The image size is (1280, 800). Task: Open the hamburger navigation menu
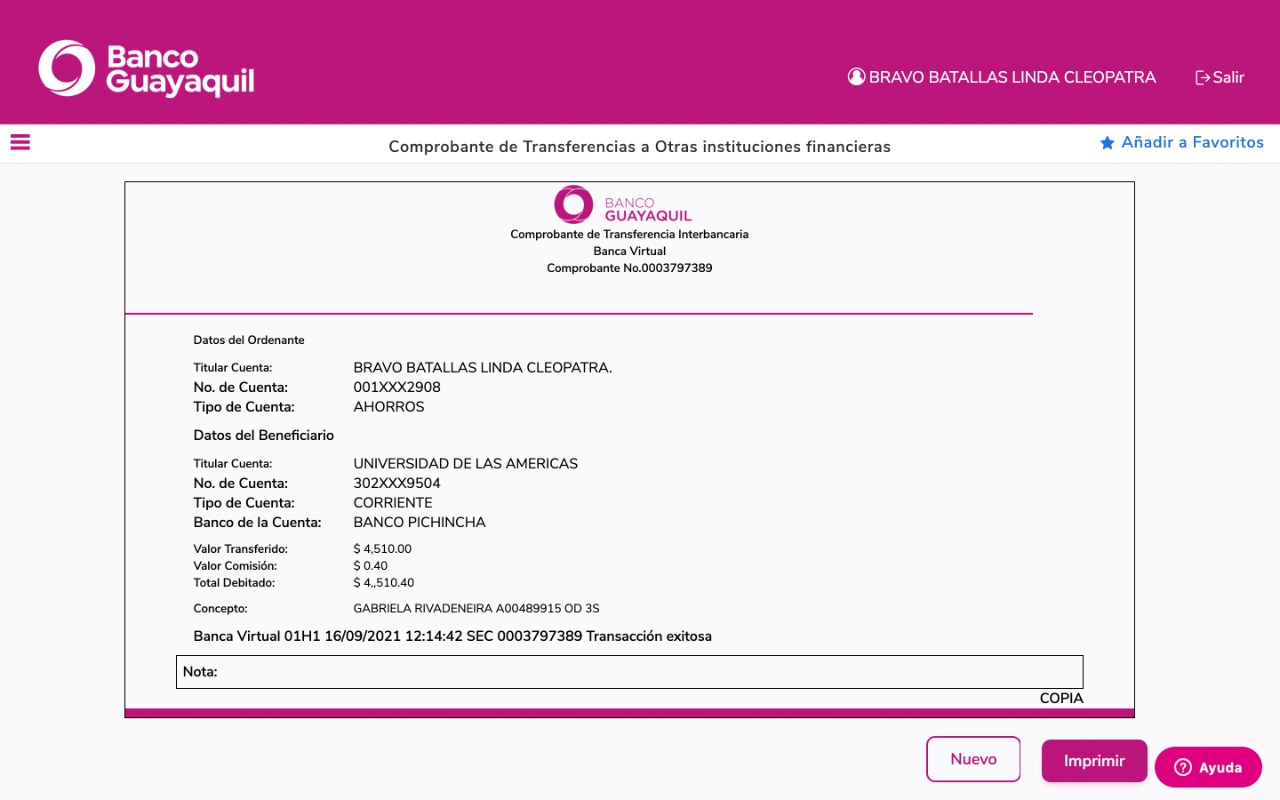(20, 143)
